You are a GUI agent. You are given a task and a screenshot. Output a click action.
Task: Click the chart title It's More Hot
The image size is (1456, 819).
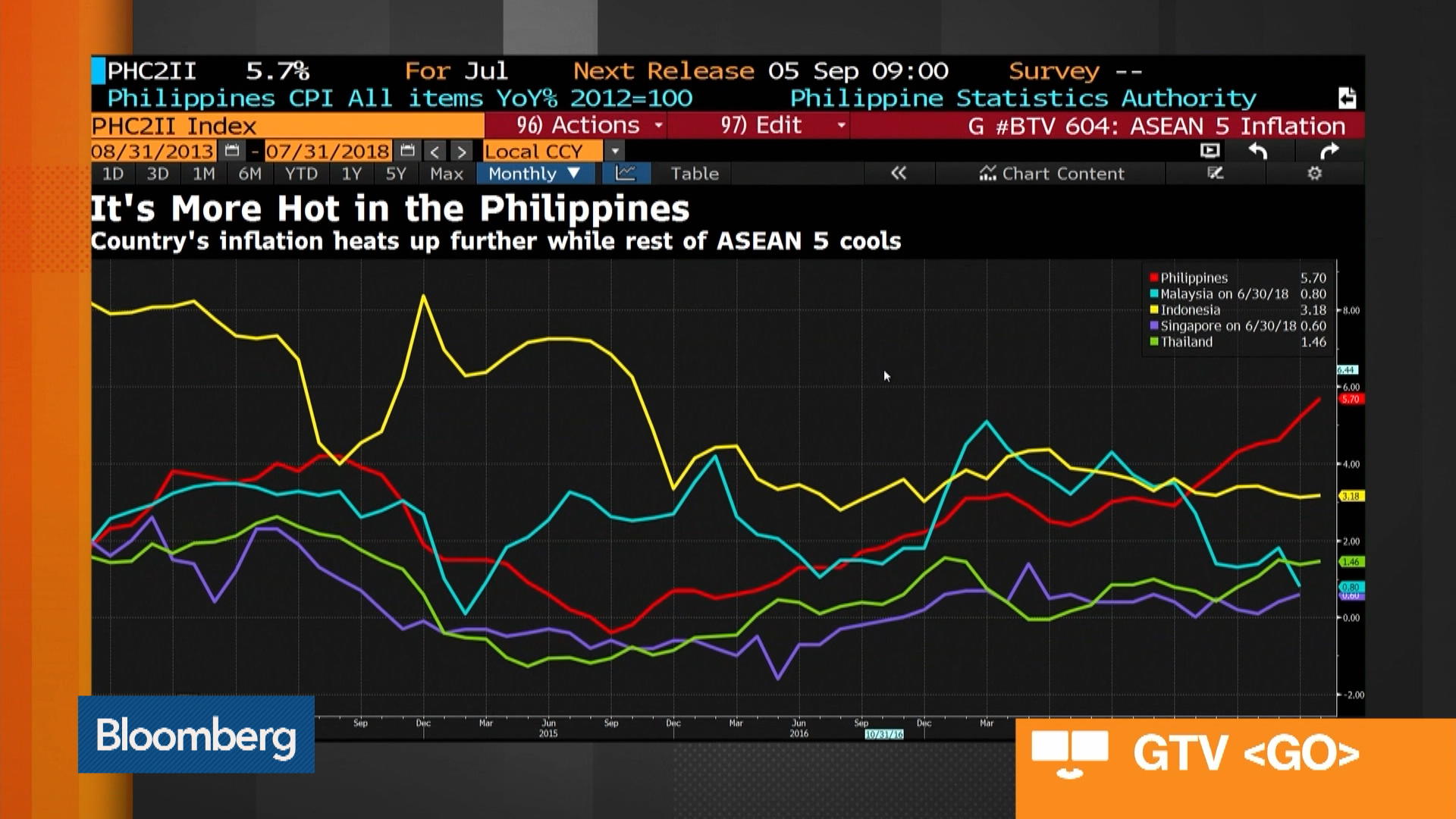[x=390, y=209]
